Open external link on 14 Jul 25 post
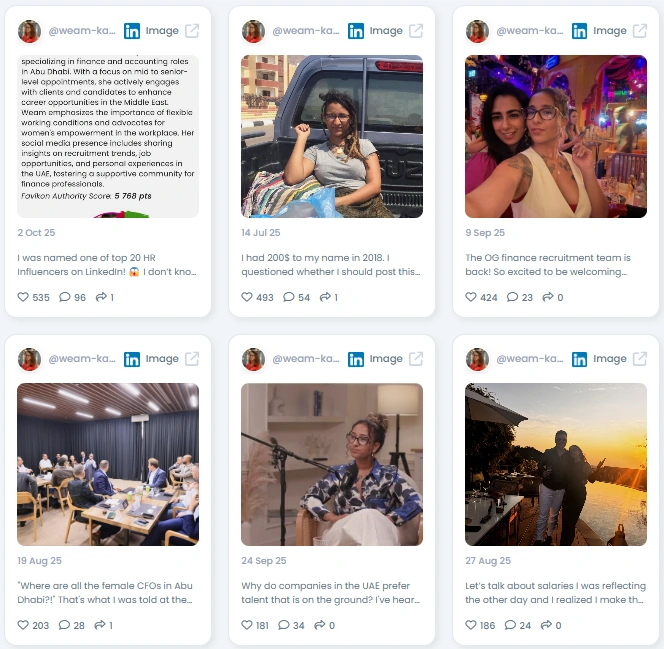The image size is (664, 649). point(416,31)
